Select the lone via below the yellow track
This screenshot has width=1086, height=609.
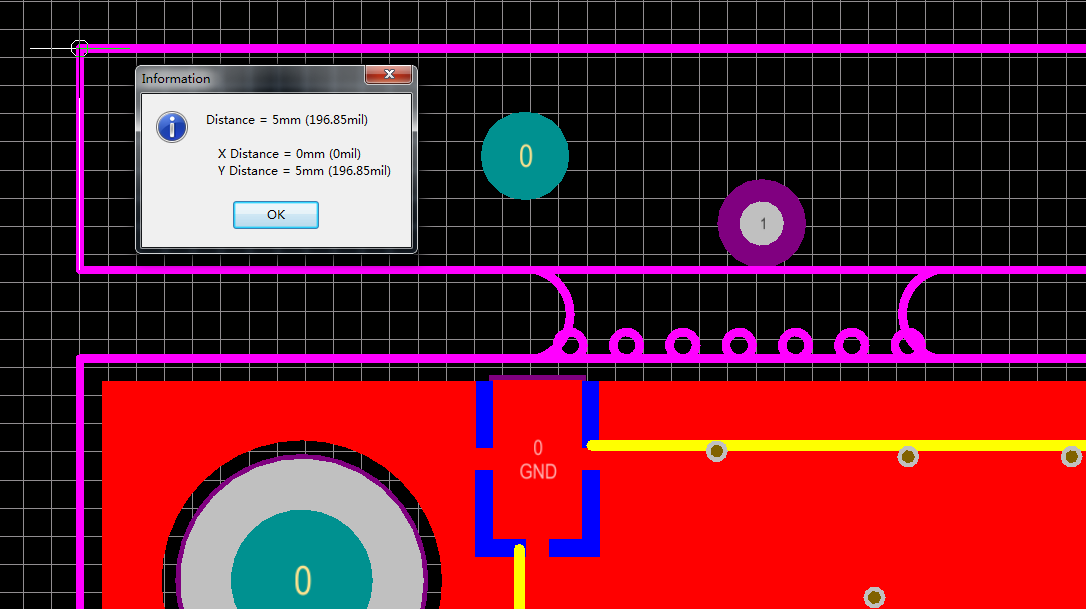(874, 597)
